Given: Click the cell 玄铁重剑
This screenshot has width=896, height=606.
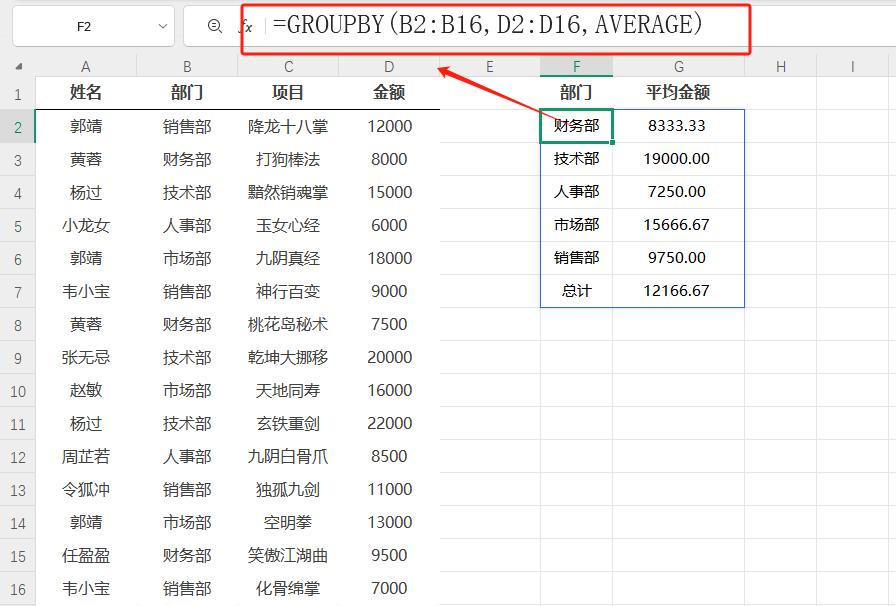Looking at the screenshot, I should click(x=288, y=424).
